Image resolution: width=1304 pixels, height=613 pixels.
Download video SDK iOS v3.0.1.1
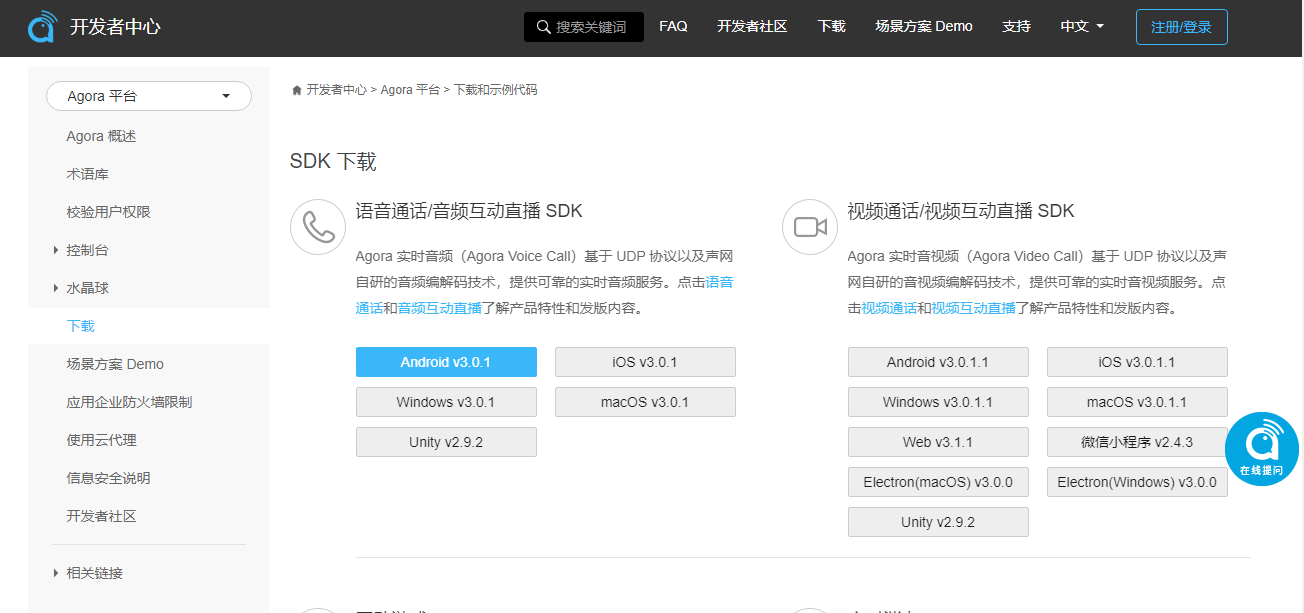tap(1137, 362)
